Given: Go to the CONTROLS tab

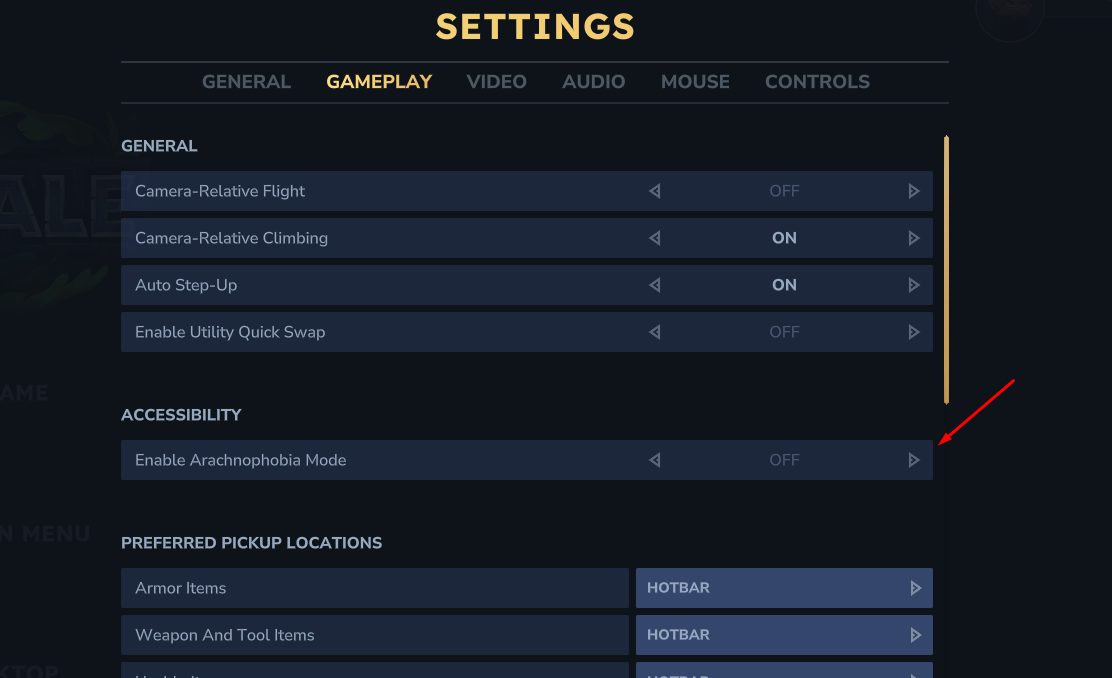Looking at the screenshot, I should pyautogui.click(x=817, y=82).
